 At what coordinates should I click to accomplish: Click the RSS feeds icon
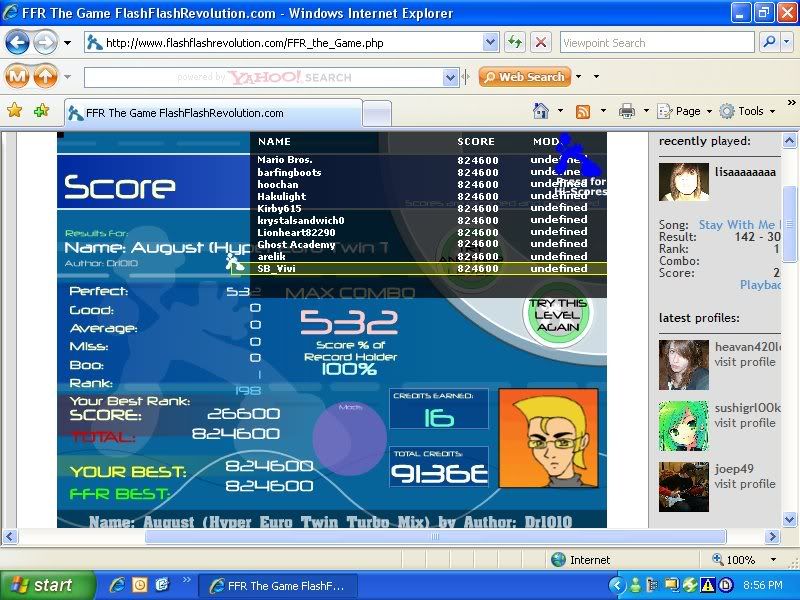coord(582,111)
